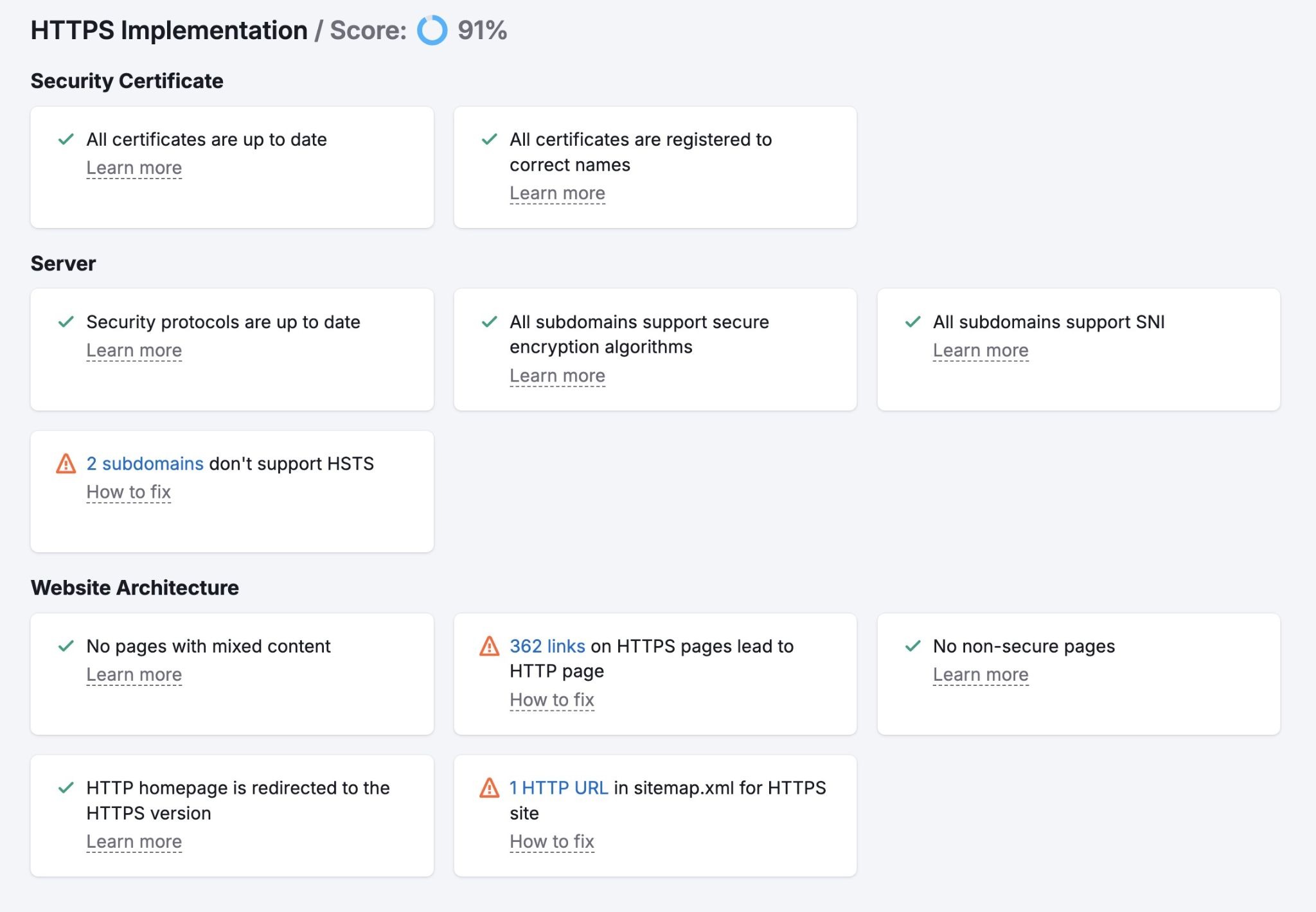This screenshot has width=1316, height=912.
Task: Click Learn more for correct certificate names
Action: tap(556, 193)
